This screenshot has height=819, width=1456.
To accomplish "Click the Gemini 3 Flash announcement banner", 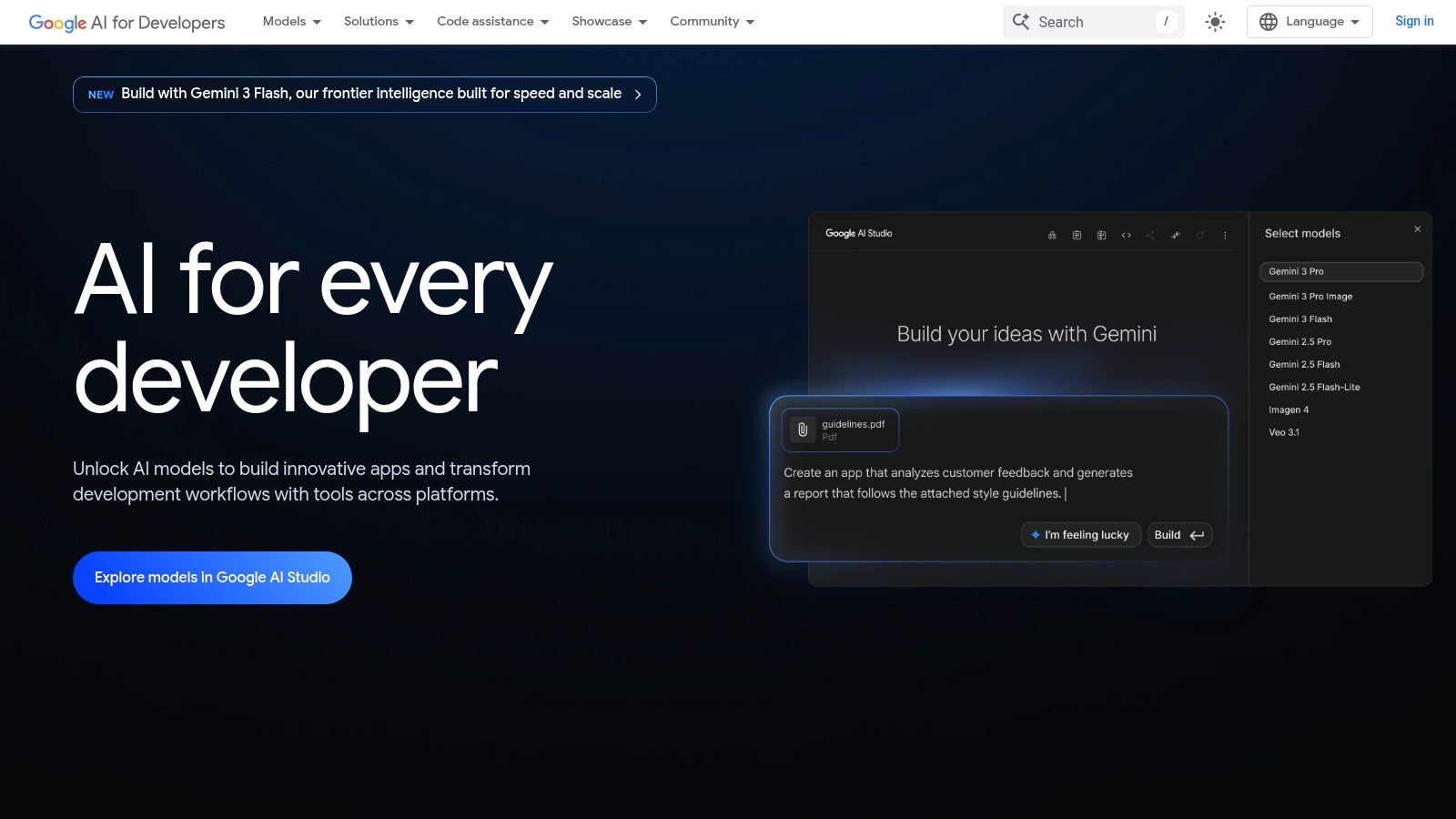I will pos(364,94).
